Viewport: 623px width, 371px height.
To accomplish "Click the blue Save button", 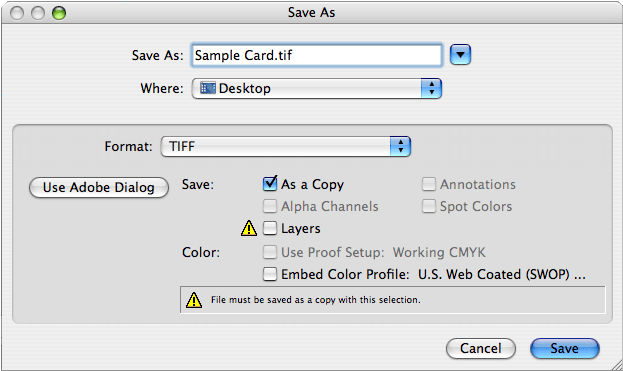I will [x=565, y=348].
